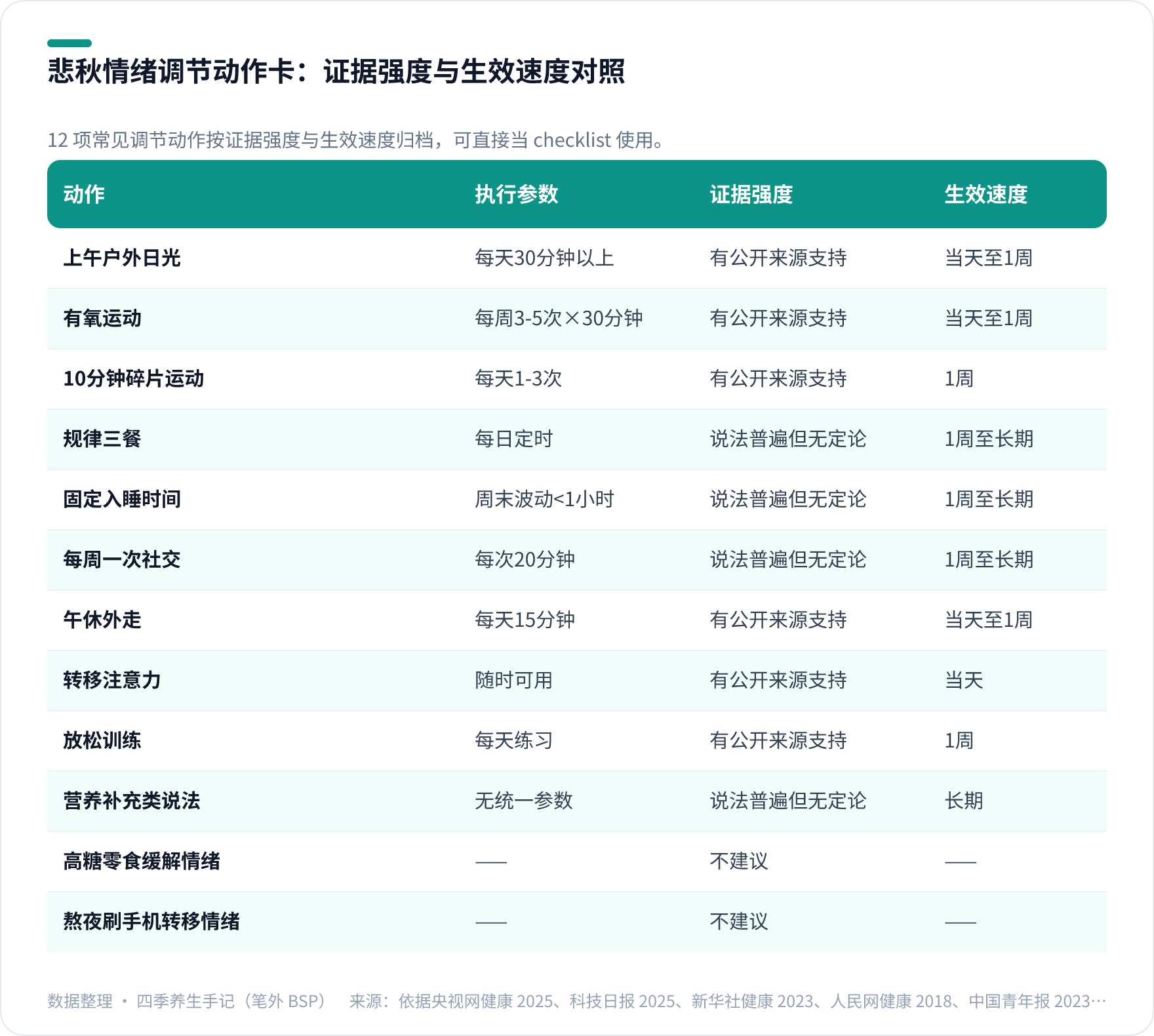Click 不建议 in the 熬夜刷手机转移情绪 row
Viewport: 1154px width, 1036px height.
coord(739,921)
